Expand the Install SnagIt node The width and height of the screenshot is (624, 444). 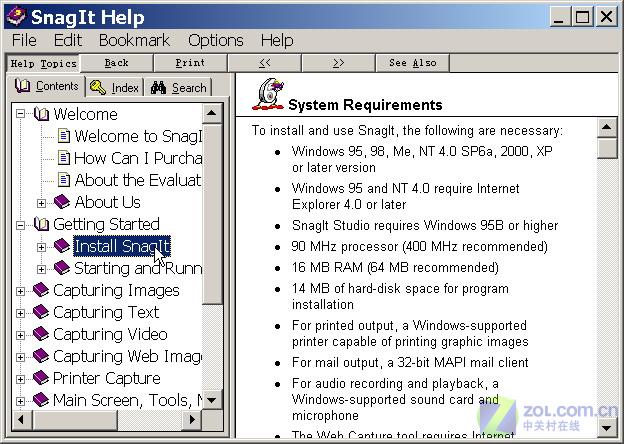pos(41,247)
